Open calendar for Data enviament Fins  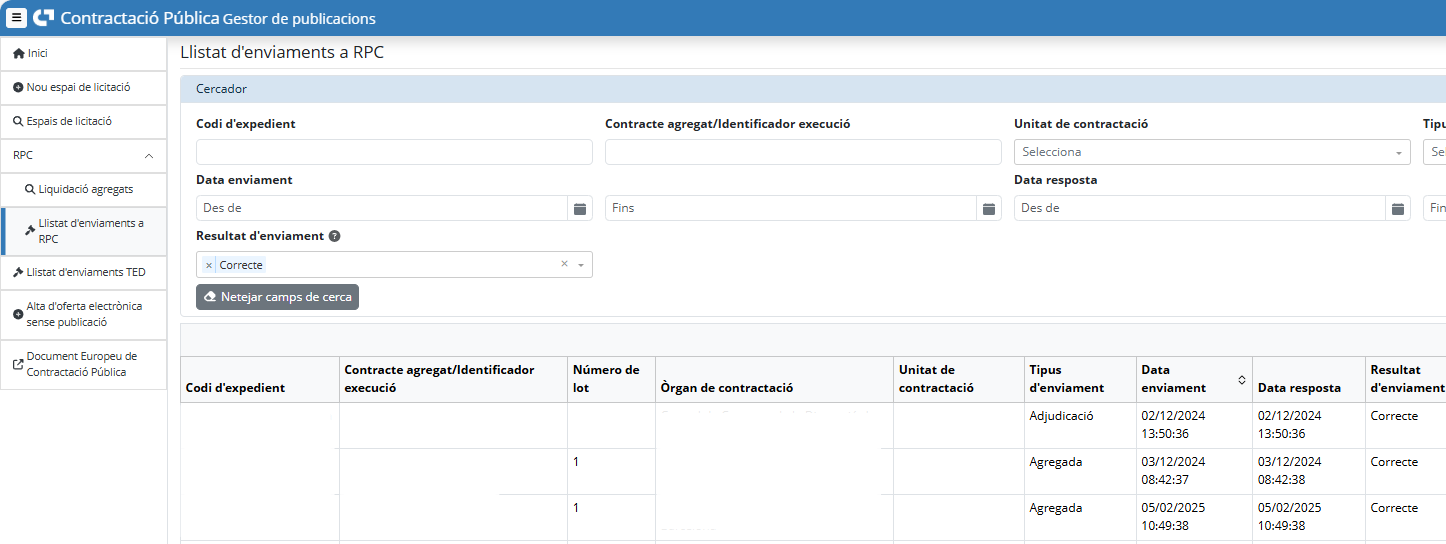(x=989, y=208)
